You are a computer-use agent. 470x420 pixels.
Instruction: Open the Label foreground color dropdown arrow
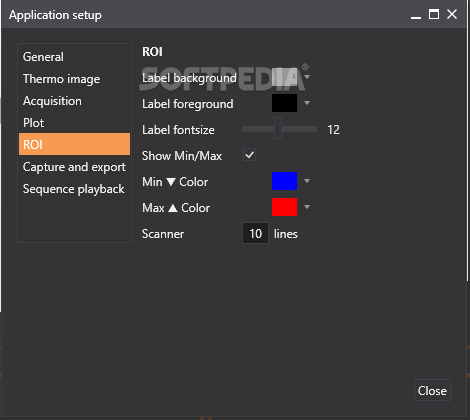pyautogui.click(x=307, y=103)
